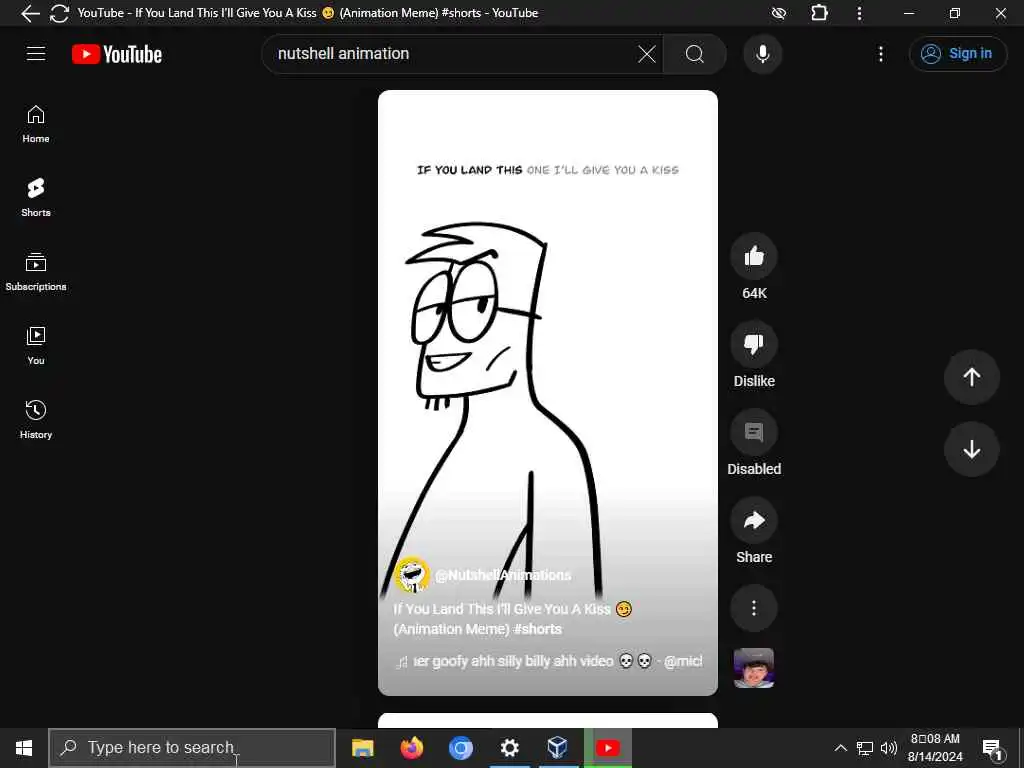Open Settings gear from taskbar
Image resolution: width=1024 pixels, height=768 pixels.
(509, 748)
